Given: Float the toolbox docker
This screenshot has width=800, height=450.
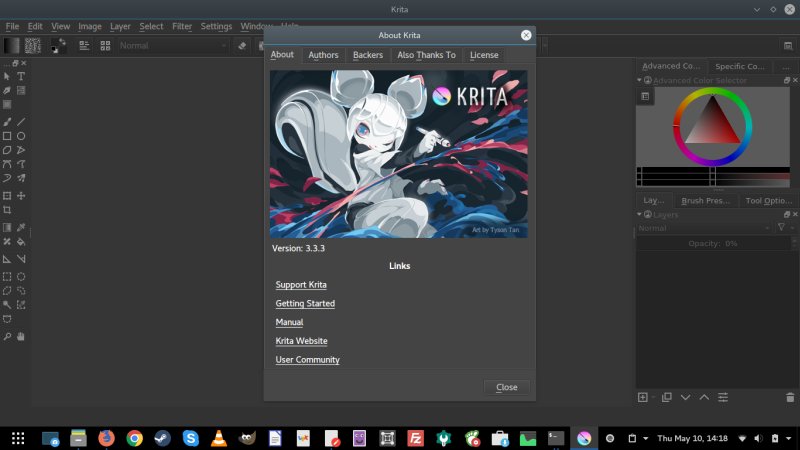Looking at the screenshot, I should point(15,63).
